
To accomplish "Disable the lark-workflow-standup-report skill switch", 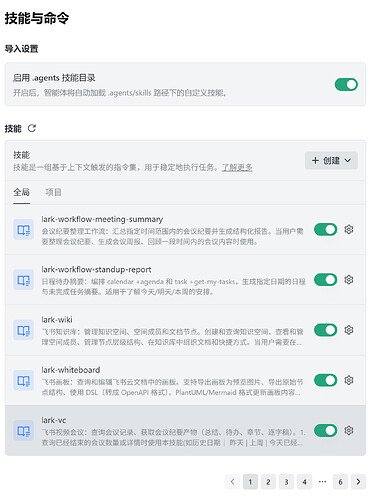I will tap(325, 280).
